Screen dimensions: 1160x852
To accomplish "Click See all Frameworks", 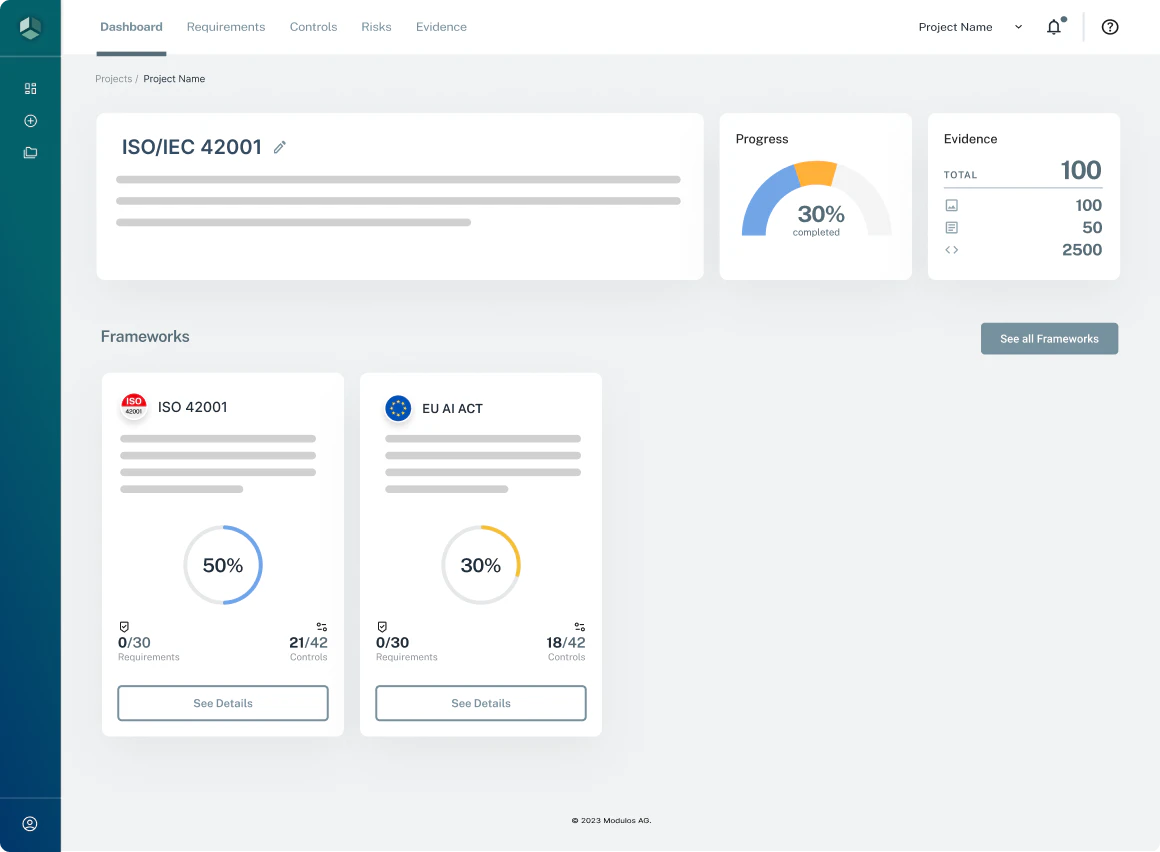I will click(x=1049, y=338).
